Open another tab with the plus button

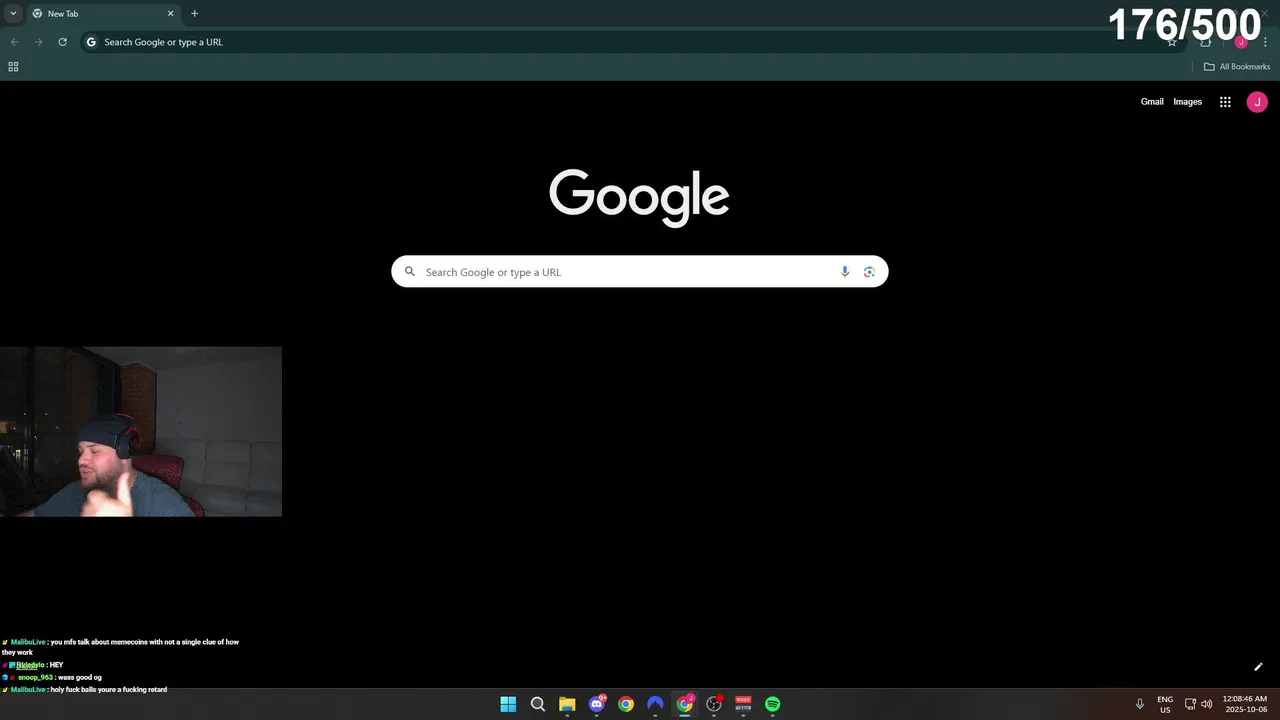click(194, 14)
